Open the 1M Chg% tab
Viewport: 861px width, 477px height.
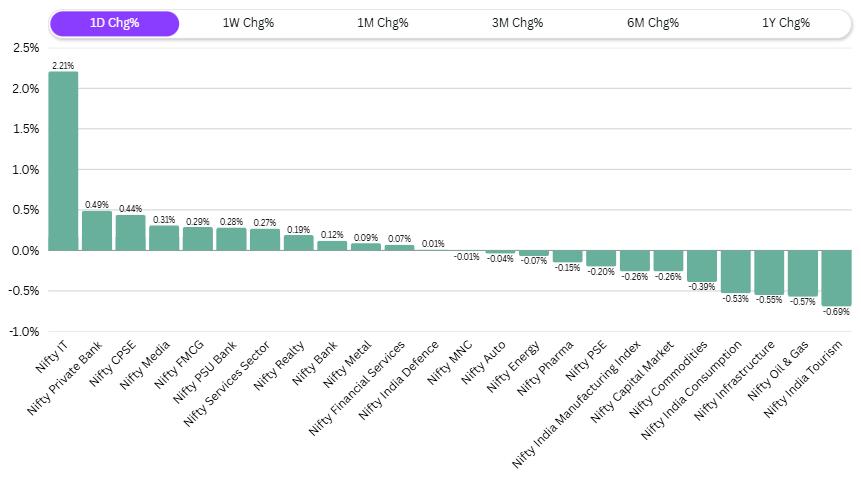click(x=383, y=24)
